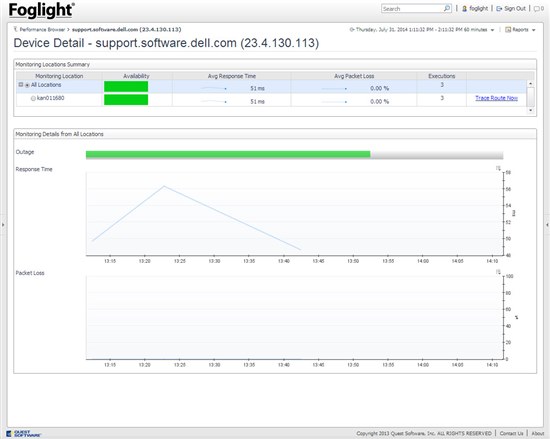The width and height of the screenshot is (550, 439).
Task: Click the Monitoring Details from All Locations title
Action: [60, 134]
